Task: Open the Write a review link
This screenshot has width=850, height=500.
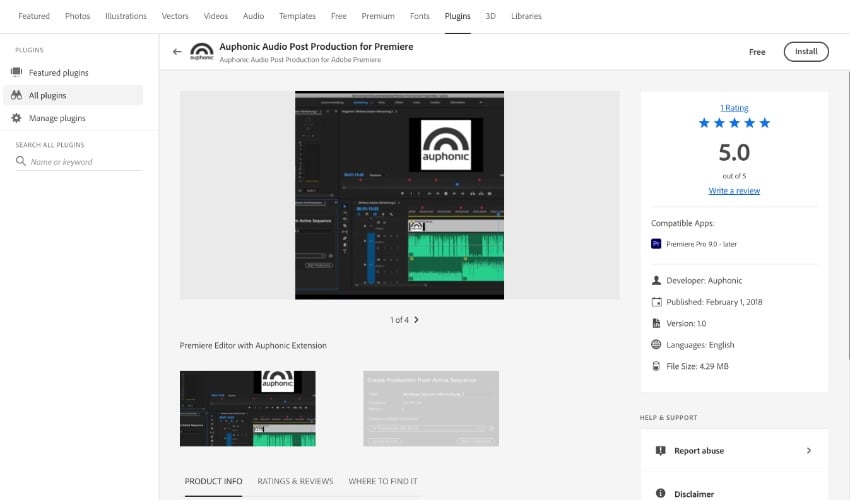Action: (x=734, y=191)
